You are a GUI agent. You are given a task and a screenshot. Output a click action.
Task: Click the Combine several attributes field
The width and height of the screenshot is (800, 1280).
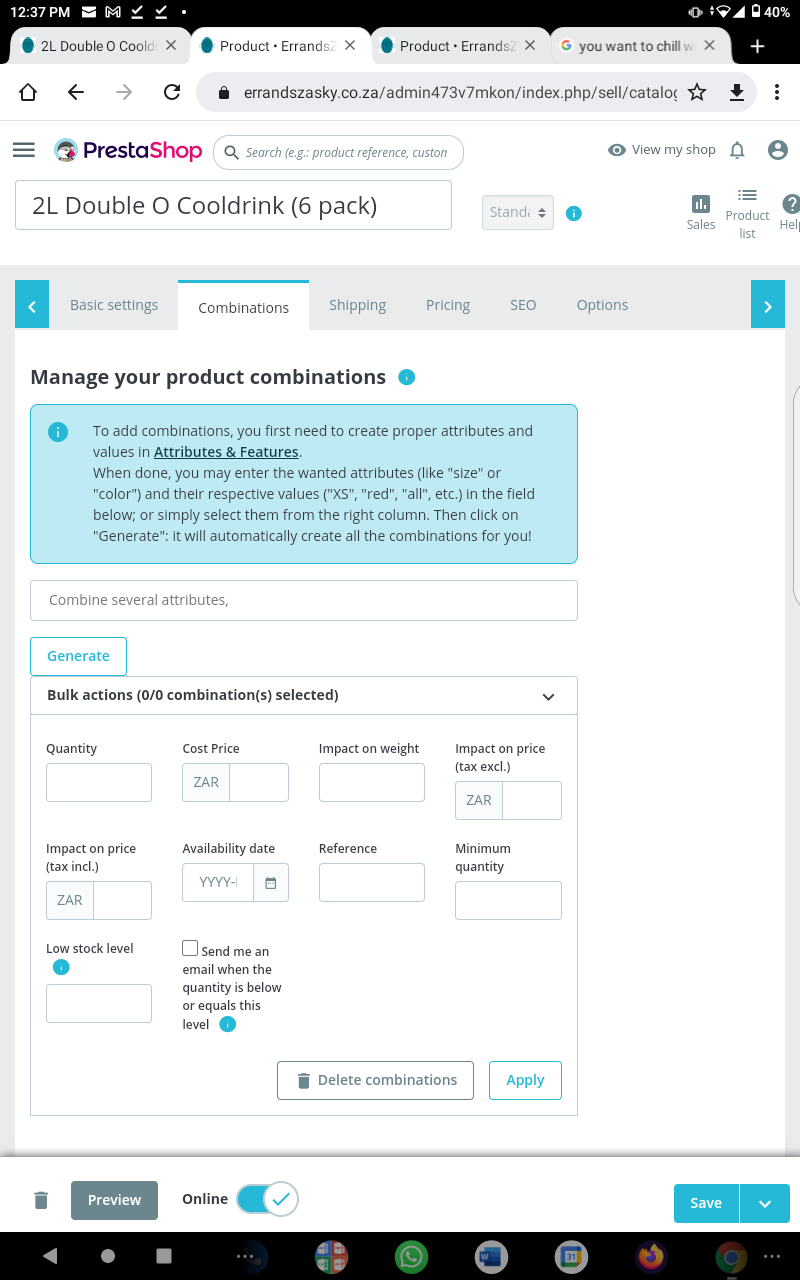[x=304, y=600]
